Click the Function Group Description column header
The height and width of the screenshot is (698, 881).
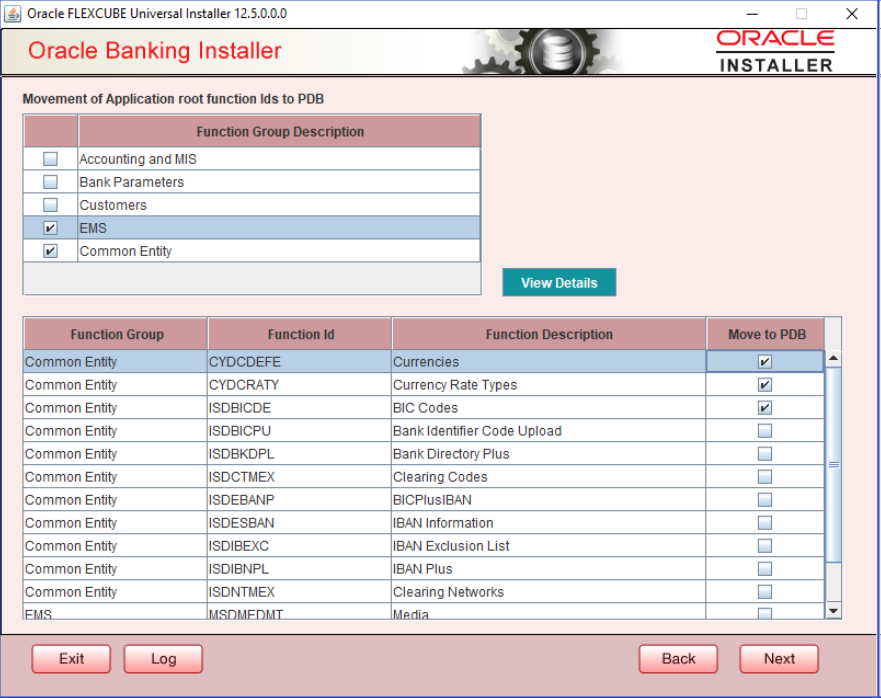pos(280,132)
